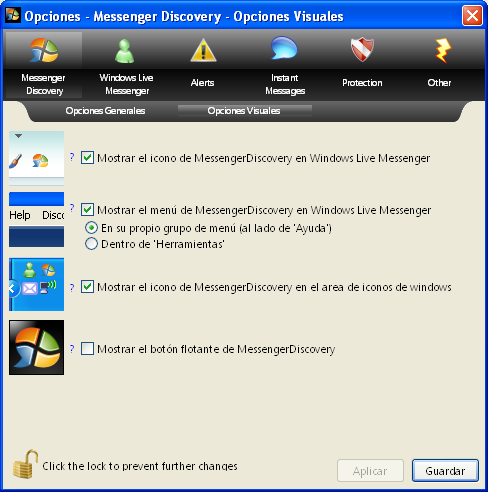Toggle the icono en el area de iconos checkbox
Image resolution: width=488 pixels, height=492 pixels.
(x=87, y=287)
